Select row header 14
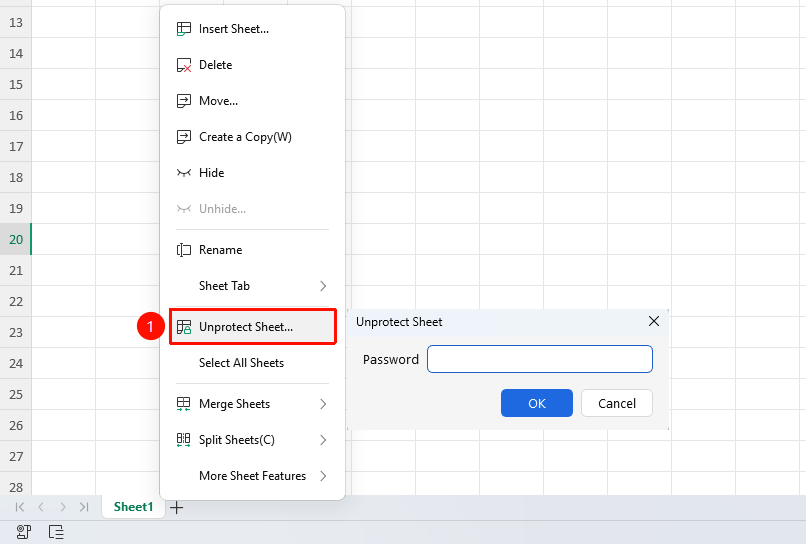Image resolution: width=806 pixels, height=544 pixels. pos(16,53)
